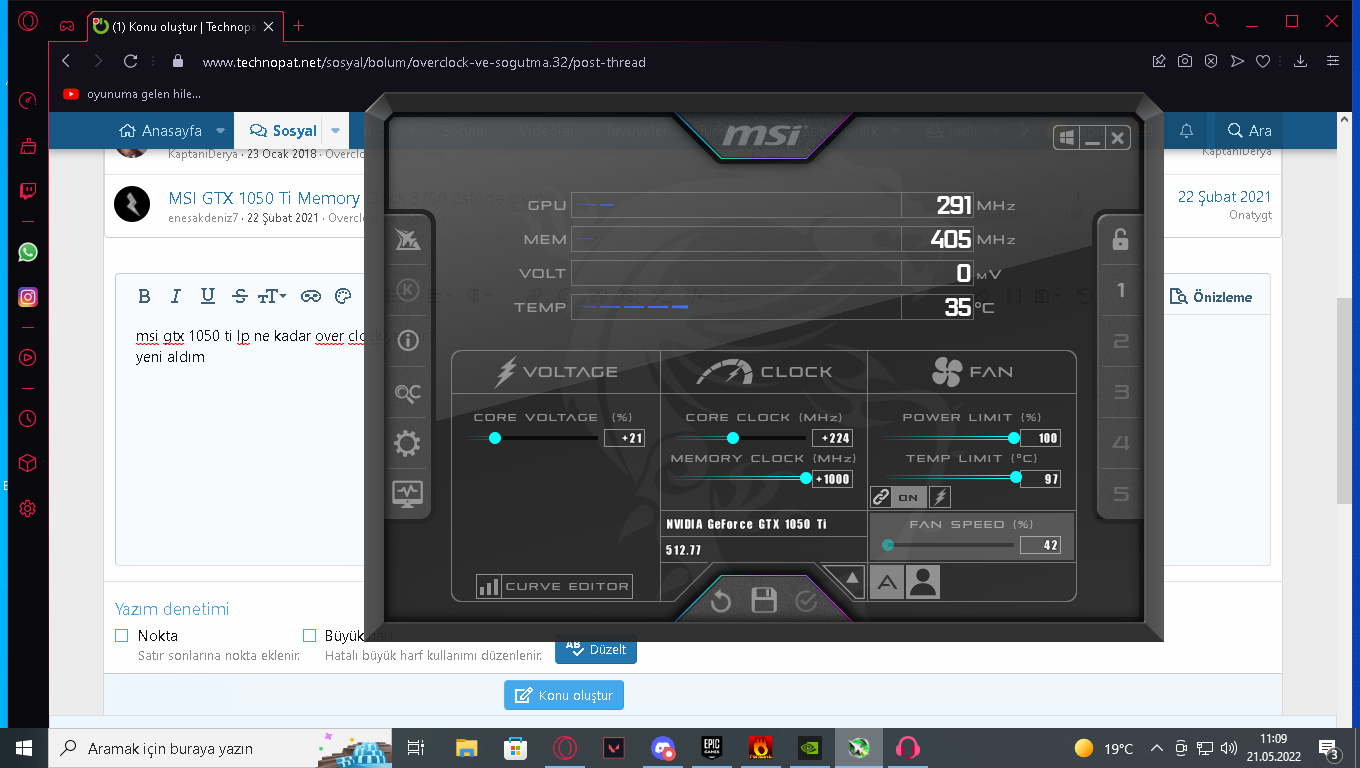Image resolution: width=1360 pixels, height=768 pixels.
Task: Open the font size dropdown in editor
Action: click(x=272, y=296)
